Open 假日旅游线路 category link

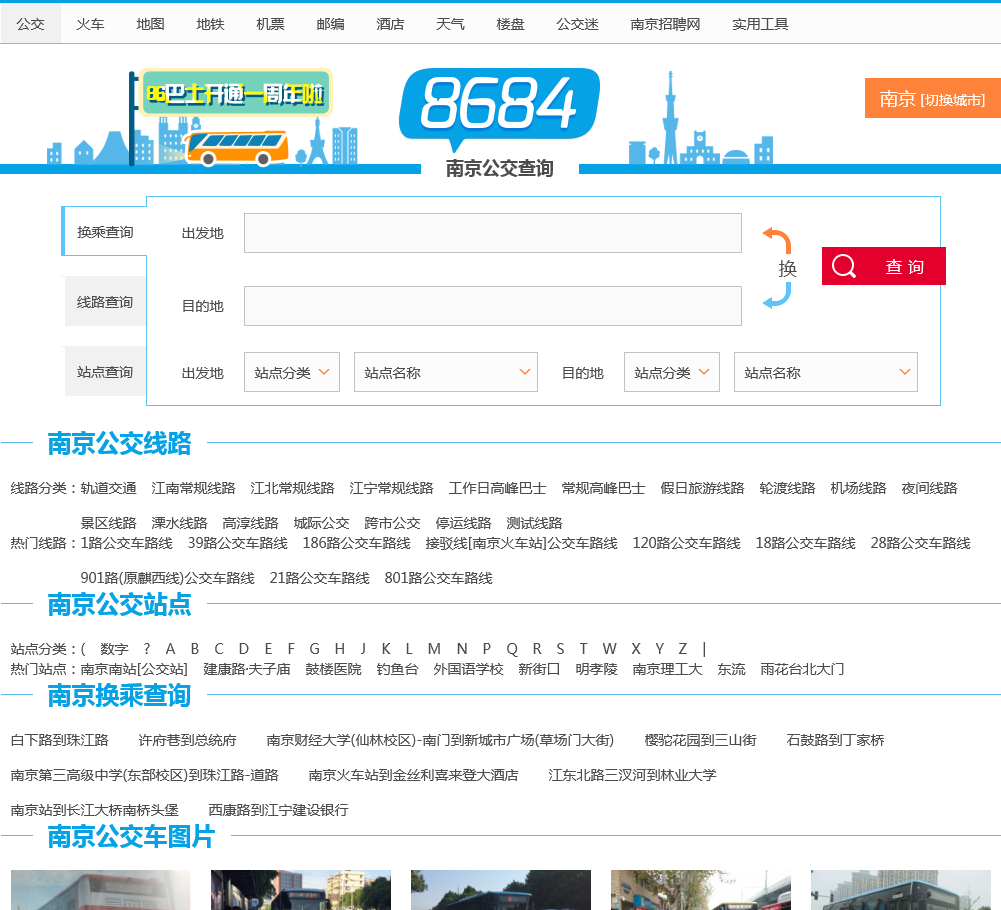click(x=702, y=489)
